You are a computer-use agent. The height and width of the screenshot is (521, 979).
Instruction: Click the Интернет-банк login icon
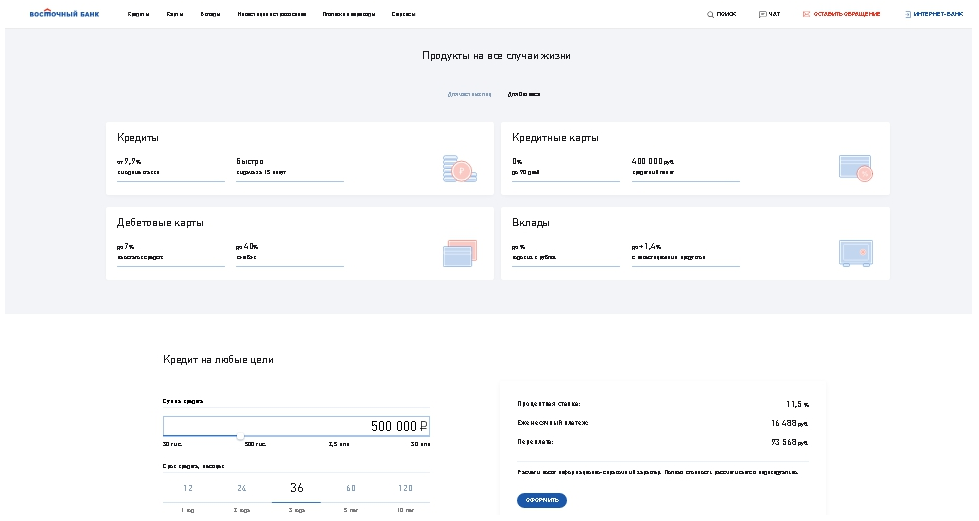click(x=907, y=15)
